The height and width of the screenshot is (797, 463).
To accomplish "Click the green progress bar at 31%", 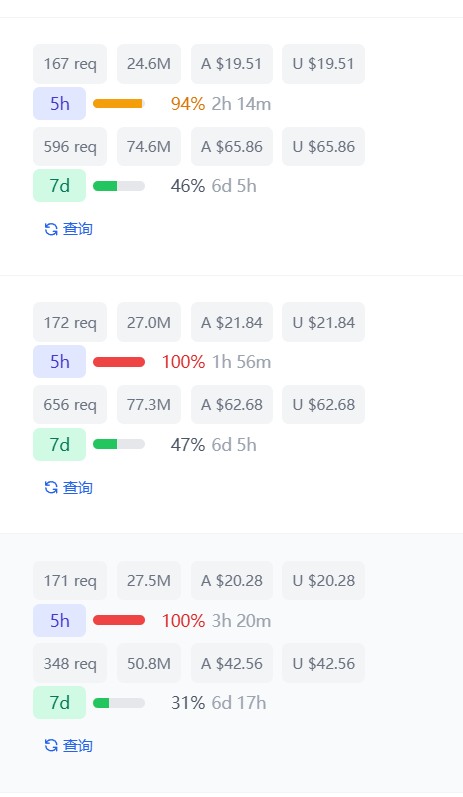I will [x=119, y=703].
